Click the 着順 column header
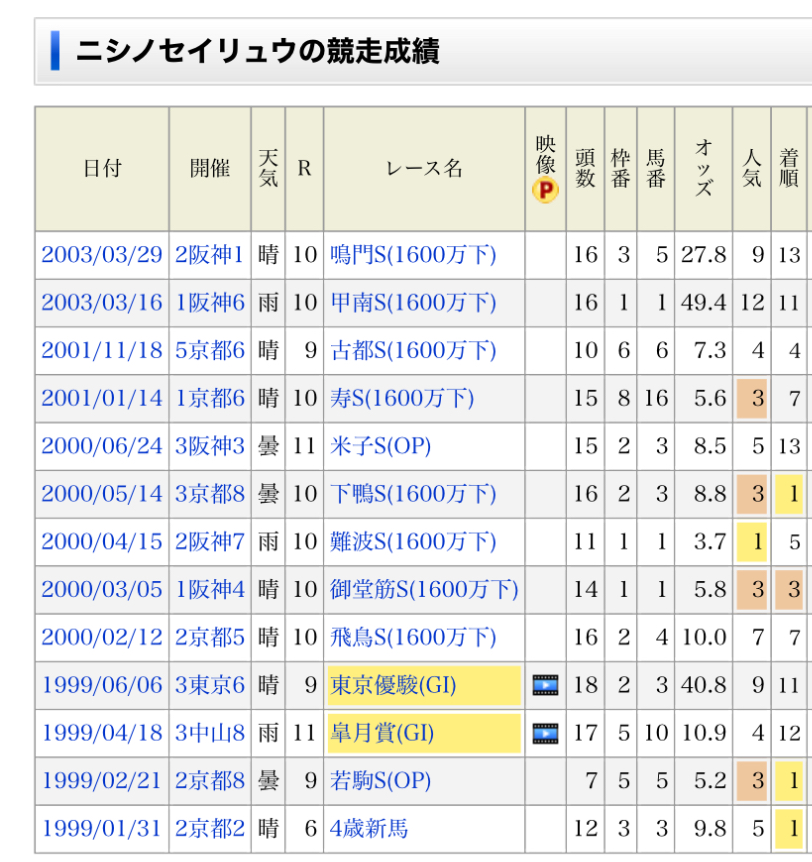The width and height of the screenshot is (812, 862). [x=789, y=168]
